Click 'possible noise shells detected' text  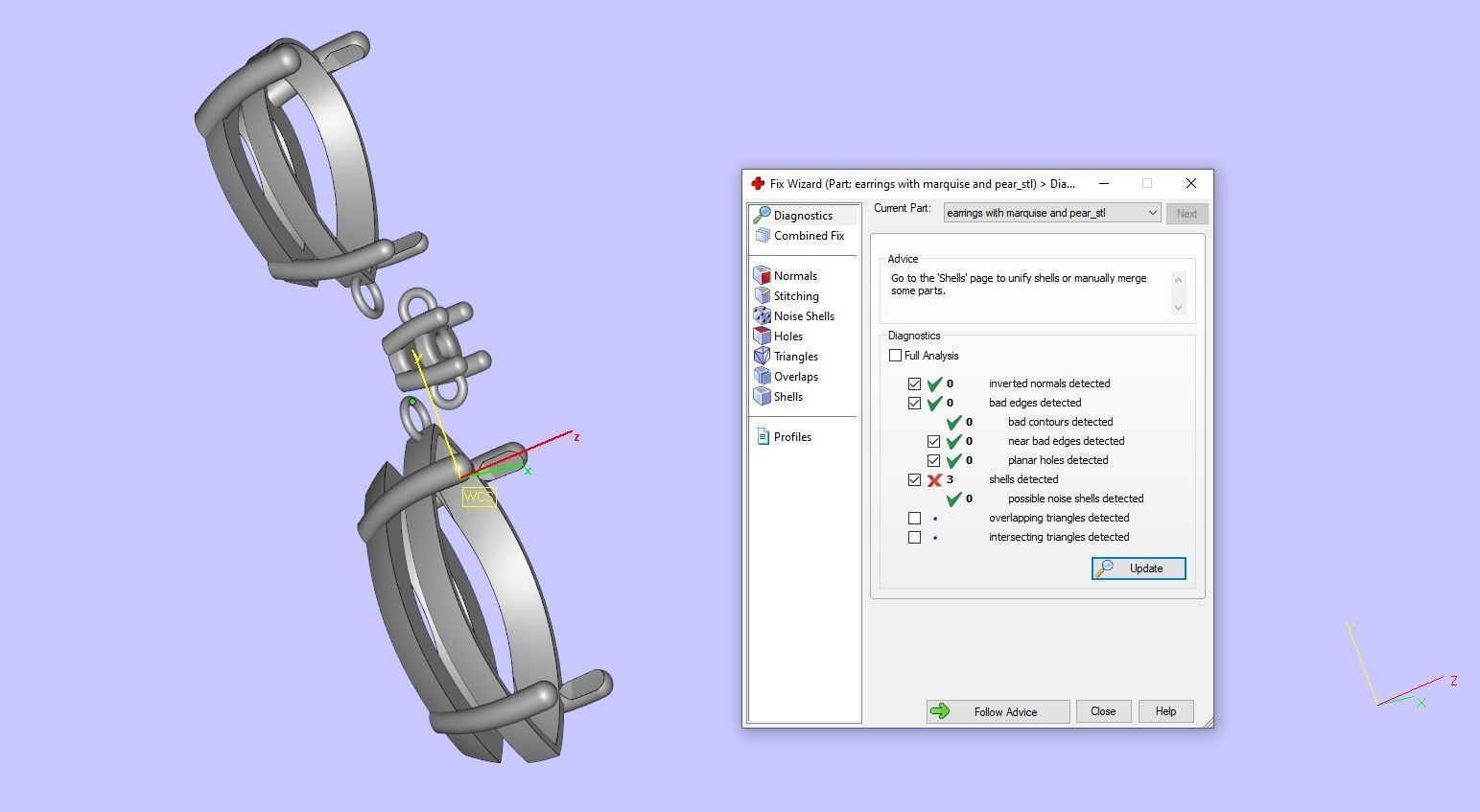click(1075, 499)
